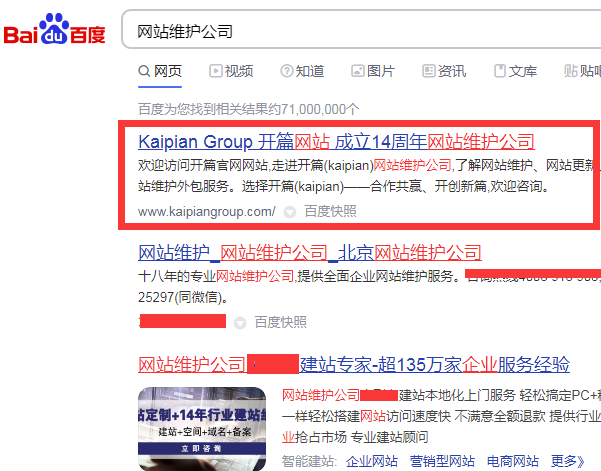Expand the dropdown arrow in the second result's URL line
601x471 pixels.
[240, 323]
